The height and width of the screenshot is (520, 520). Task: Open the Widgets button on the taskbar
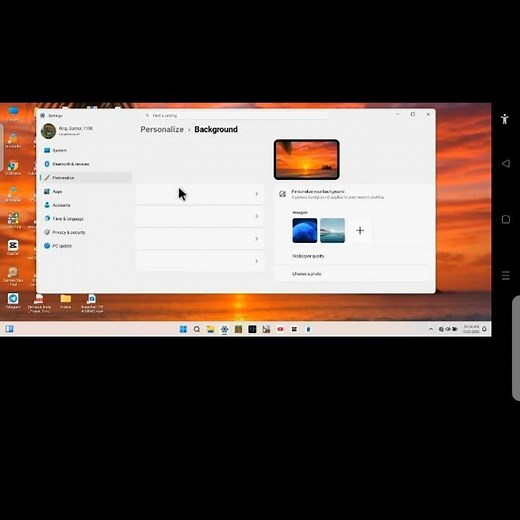click(x=9, y=329)
